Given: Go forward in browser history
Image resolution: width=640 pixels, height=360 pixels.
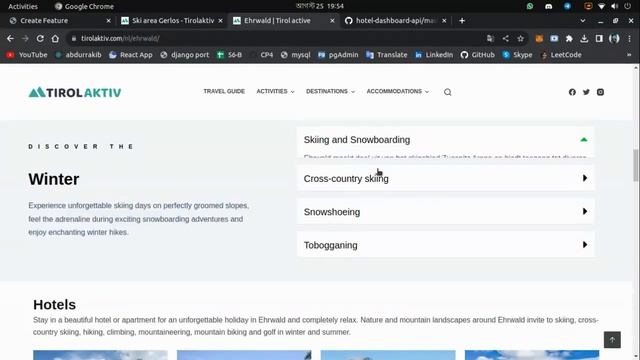Looking at the screenshot, I should click(x=25, y=38).
